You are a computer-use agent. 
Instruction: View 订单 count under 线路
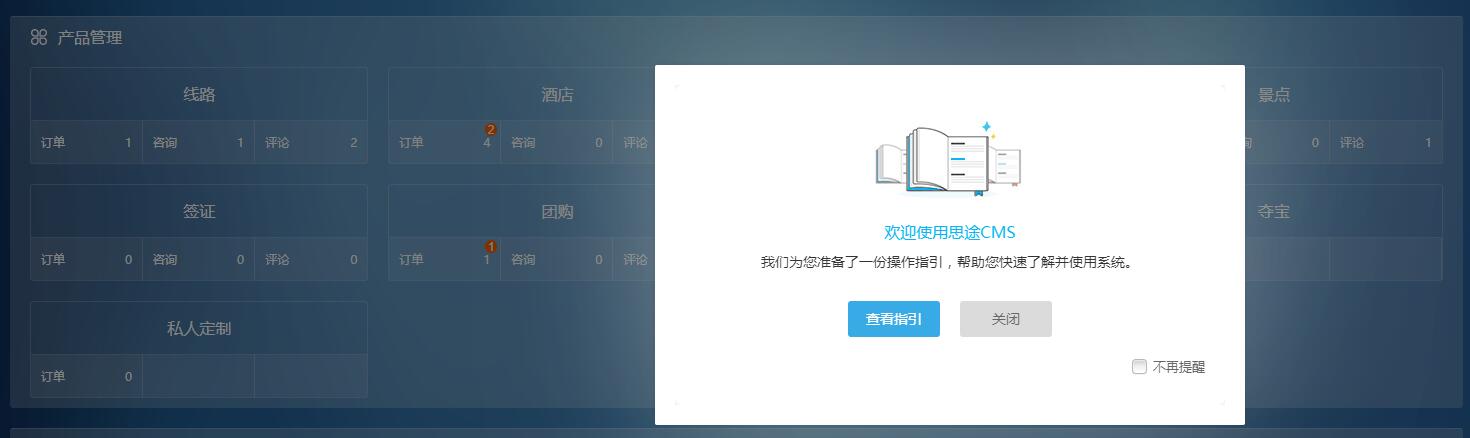86,143
